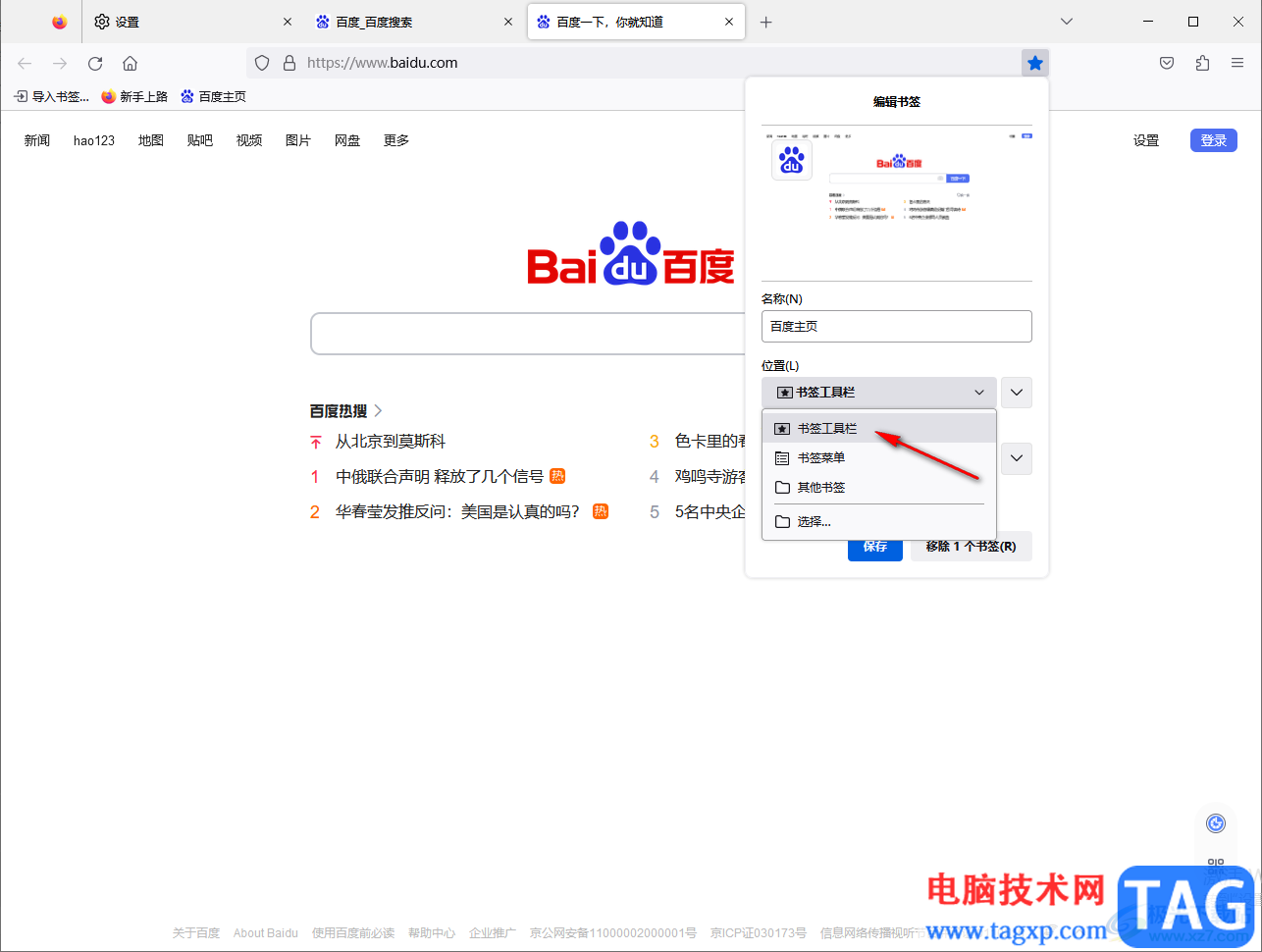The image size is (1262, 952).
Task: Click the address bar URL field
Action: (648, 63)
